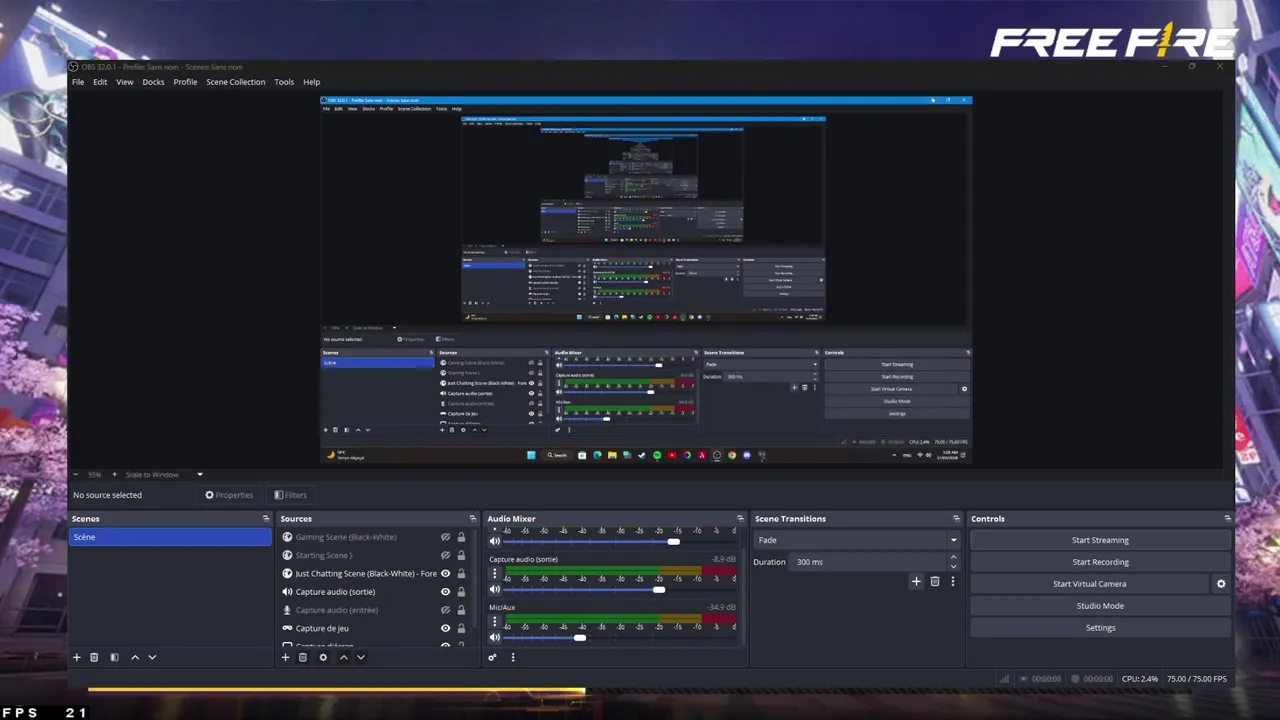Add a new scene with plus icon
The width and height of the screenshot is (1280, 720).
[76, 657]
